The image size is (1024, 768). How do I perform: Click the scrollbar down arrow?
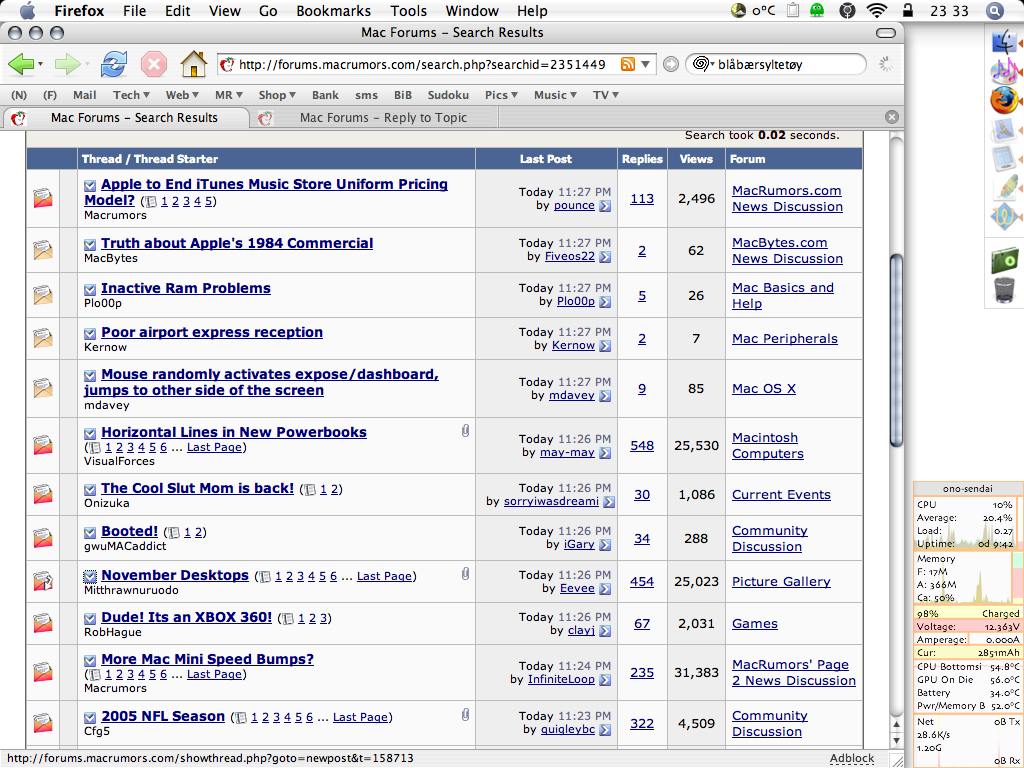point(897,741)
